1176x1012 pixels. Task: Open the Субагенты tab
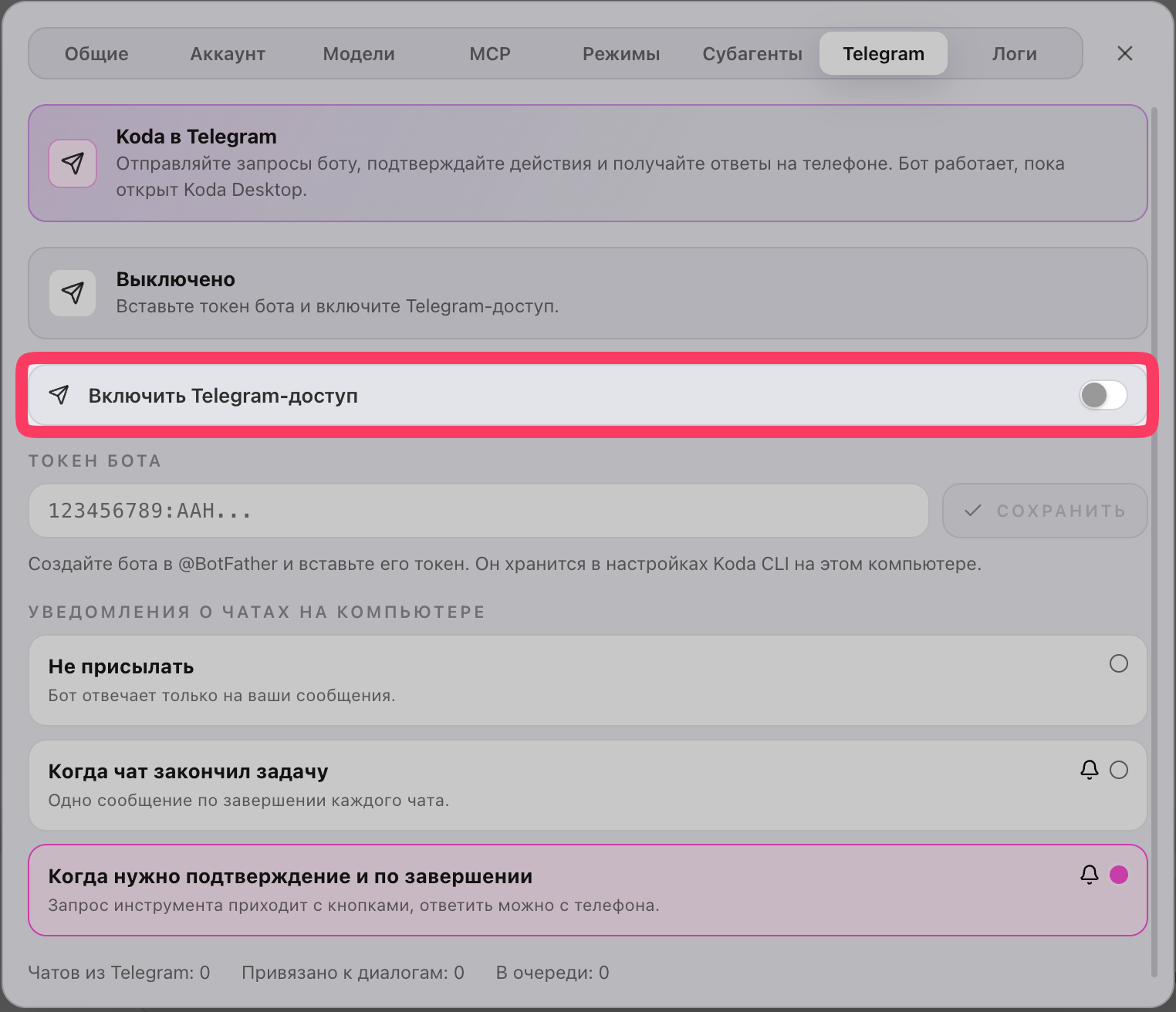(x=752, y=54)
